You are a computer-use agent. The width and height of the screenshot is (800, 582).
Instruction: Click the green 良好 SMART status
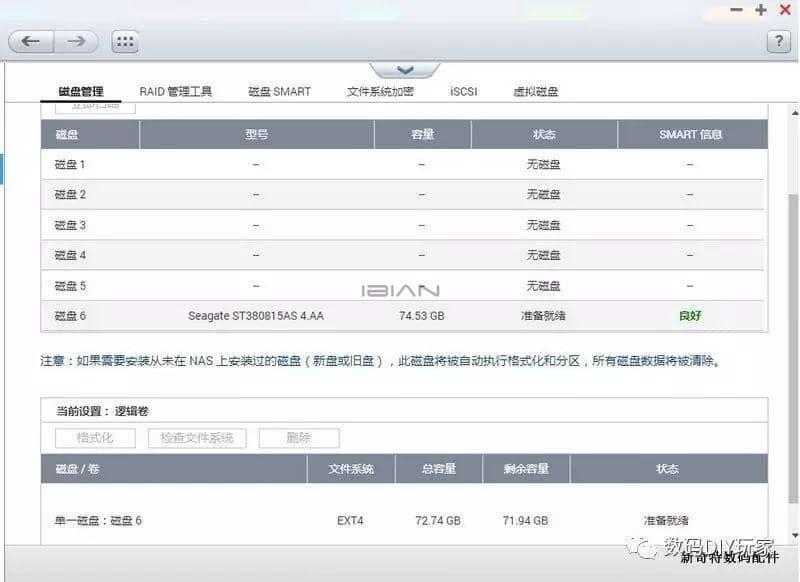click(690, 316)
